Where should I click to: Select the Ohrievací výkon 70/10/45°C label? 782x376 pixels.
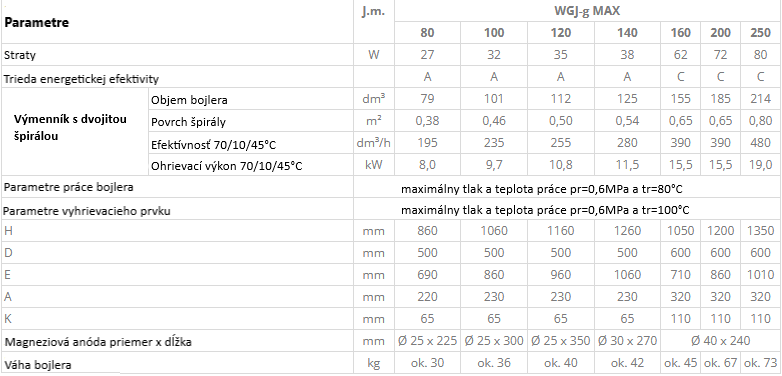[226, 166]
